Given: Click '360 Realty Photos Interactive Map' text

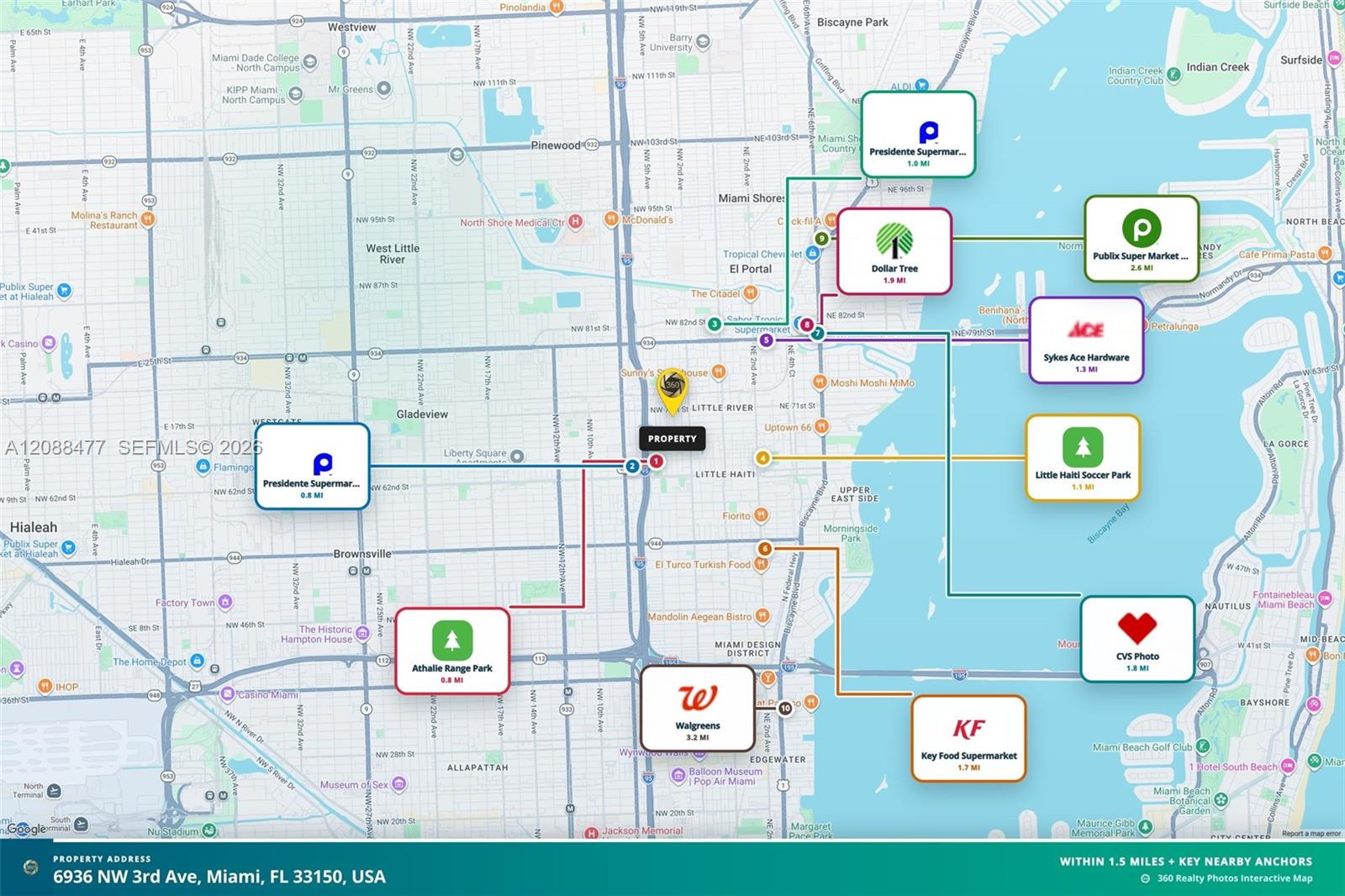Looking at the screenshot, I should point(1235,878).
